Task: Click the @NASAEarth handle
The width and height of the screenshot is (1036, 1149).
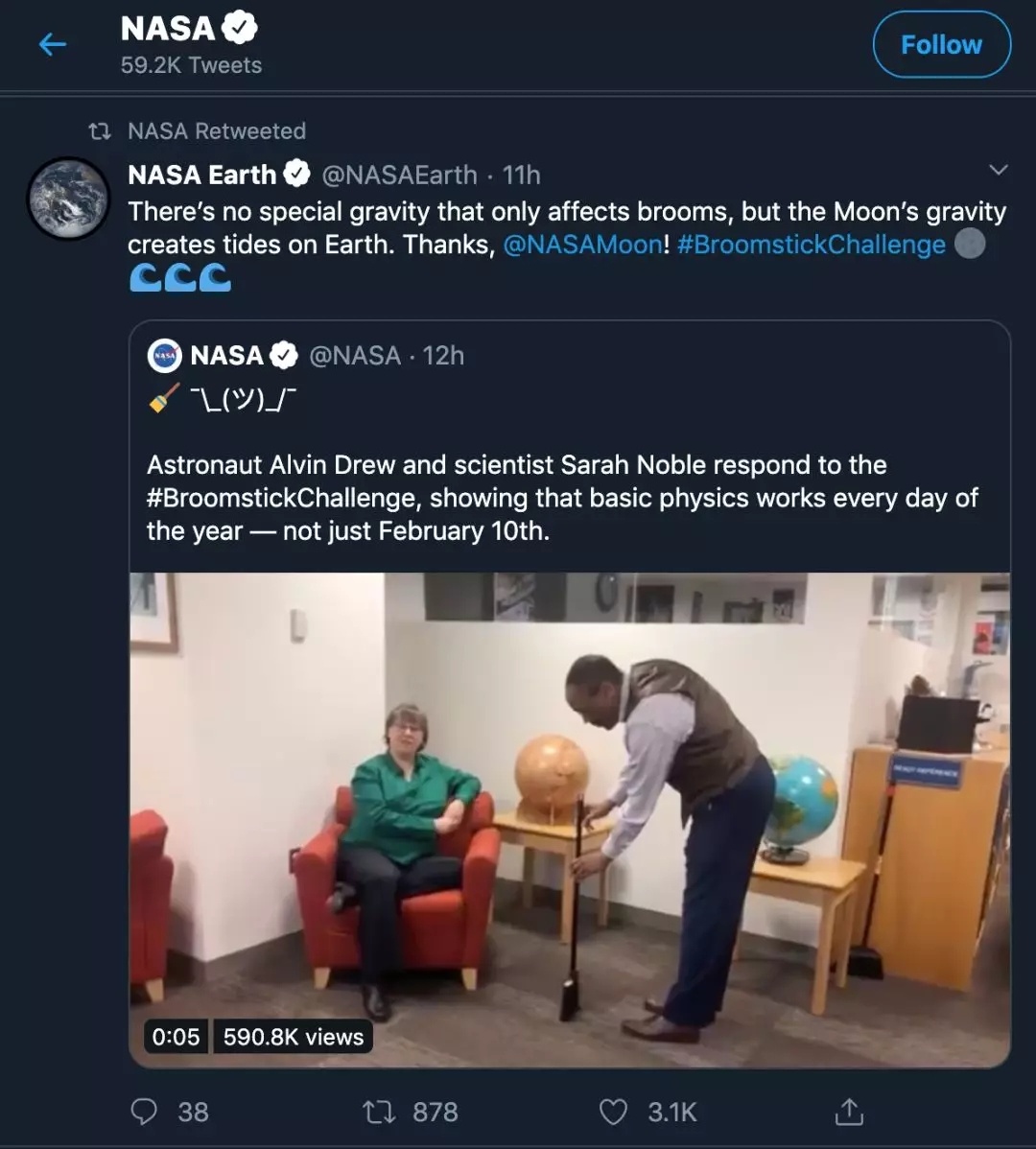Action: [400, 175]
